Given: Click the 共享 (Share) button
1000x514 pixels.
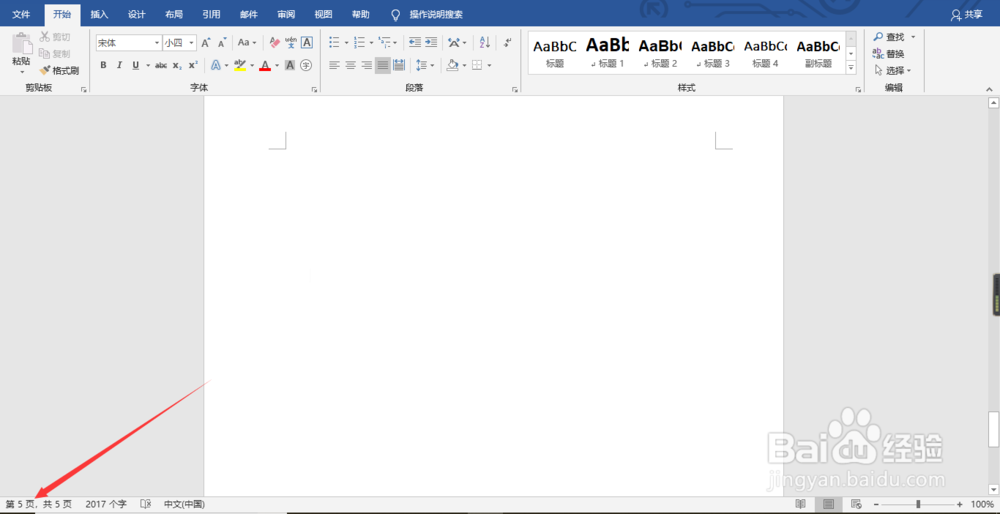Looking at the screenshot, I should 967,15.
